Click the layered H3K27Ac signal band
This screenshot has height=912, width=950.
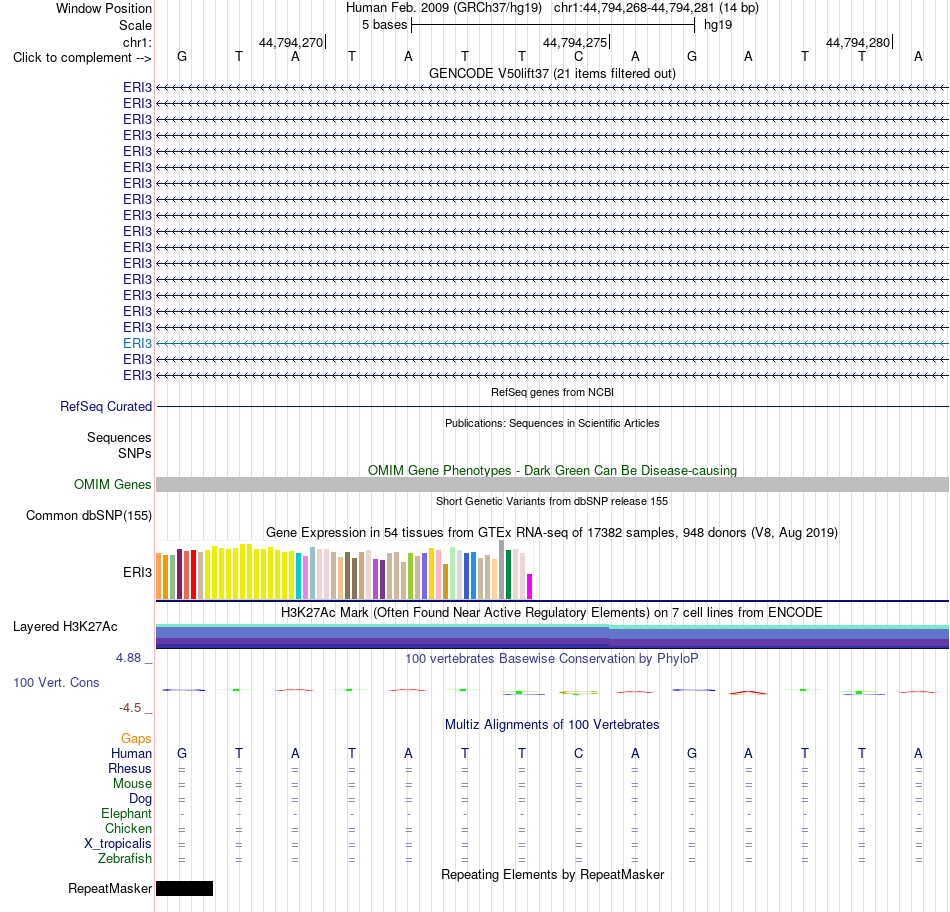(x=552, y=636)
